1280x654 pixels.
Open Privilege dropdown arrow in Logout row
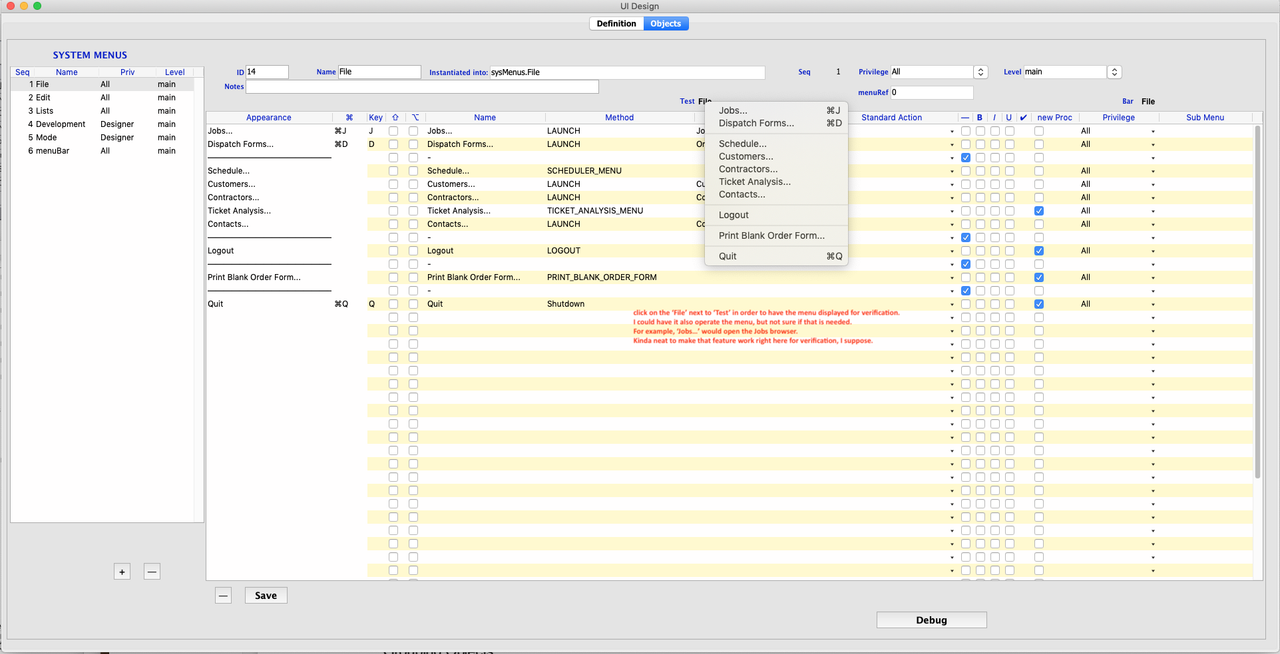click(1152, 252)
